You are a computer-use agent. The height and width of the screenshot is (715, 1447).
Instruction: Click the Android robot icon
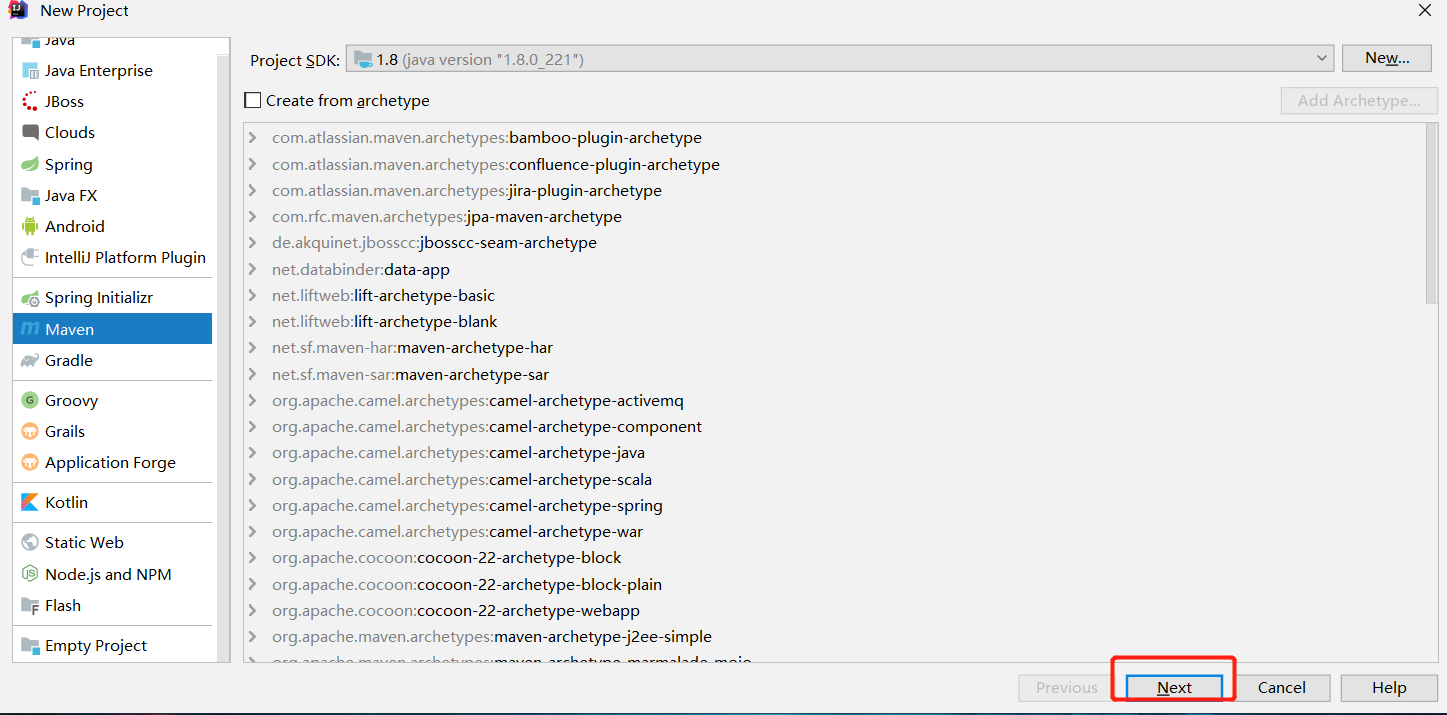pos(30,227)
